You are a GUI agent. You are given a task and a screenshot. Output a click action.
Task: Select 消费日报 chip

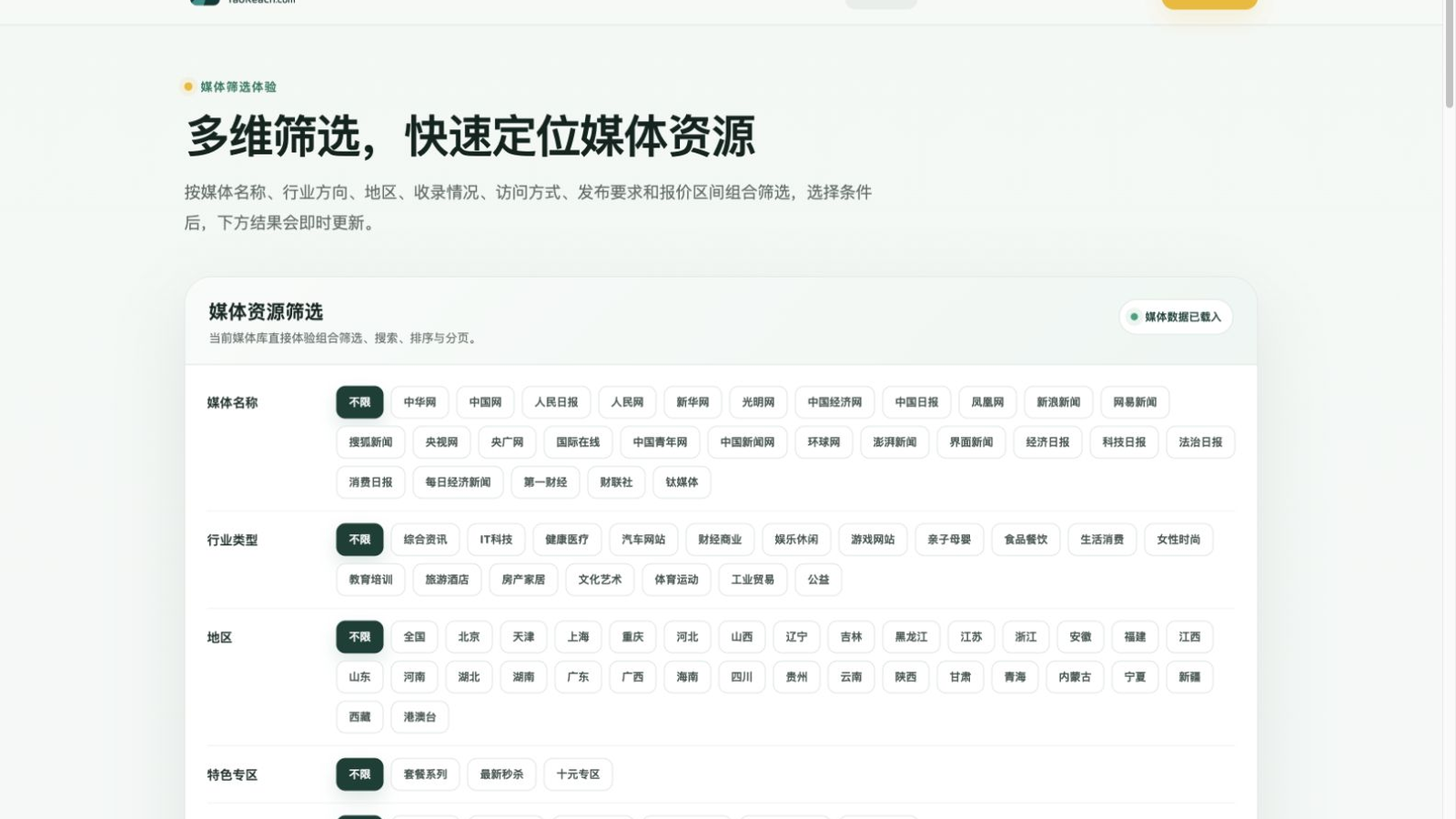pos(370,482)
